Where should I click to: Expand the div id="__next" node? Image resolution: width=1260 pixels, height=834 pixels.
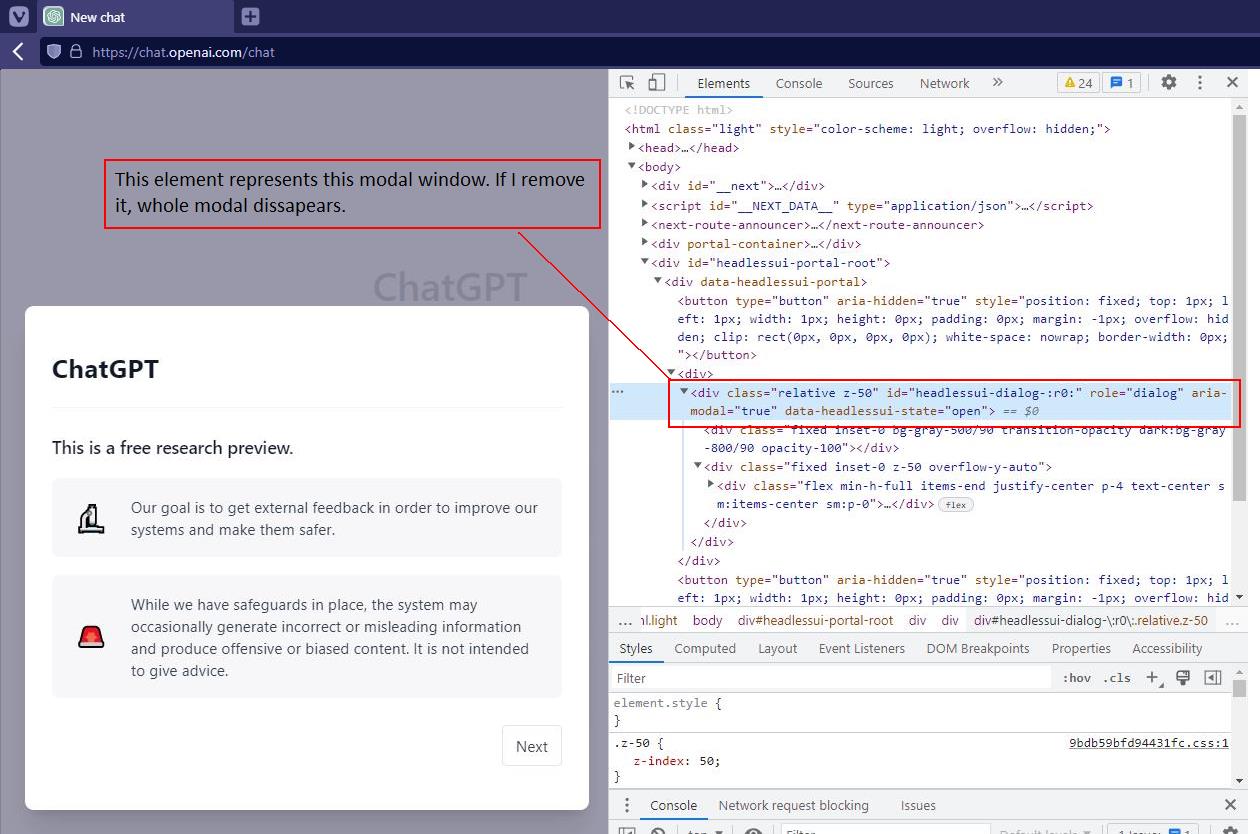pyautogui.click(x=645, y=185)
